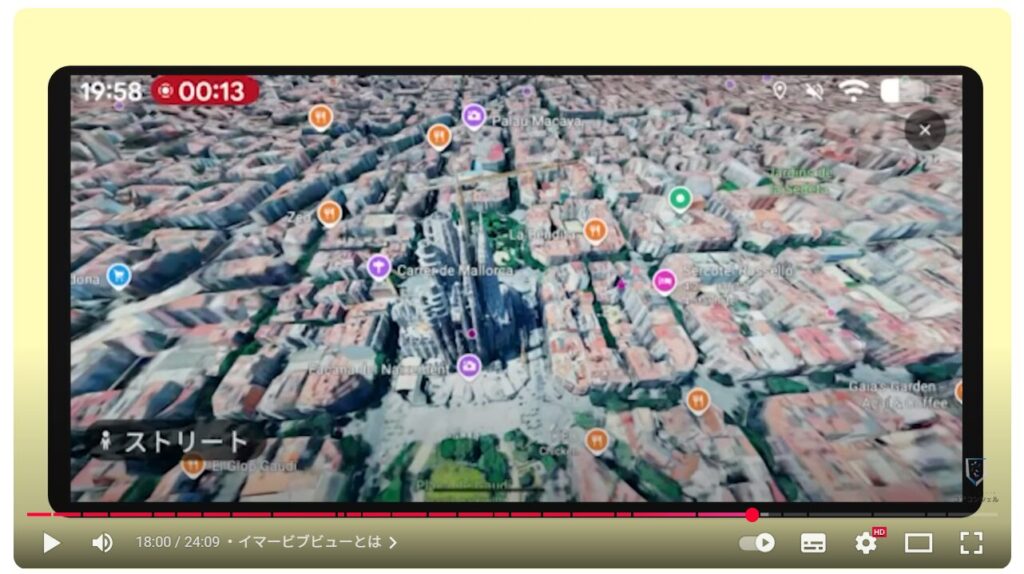Screen dimensions: 1024x574
Task: Click the channel watermark logo
Action: click(x=974, y=472)
